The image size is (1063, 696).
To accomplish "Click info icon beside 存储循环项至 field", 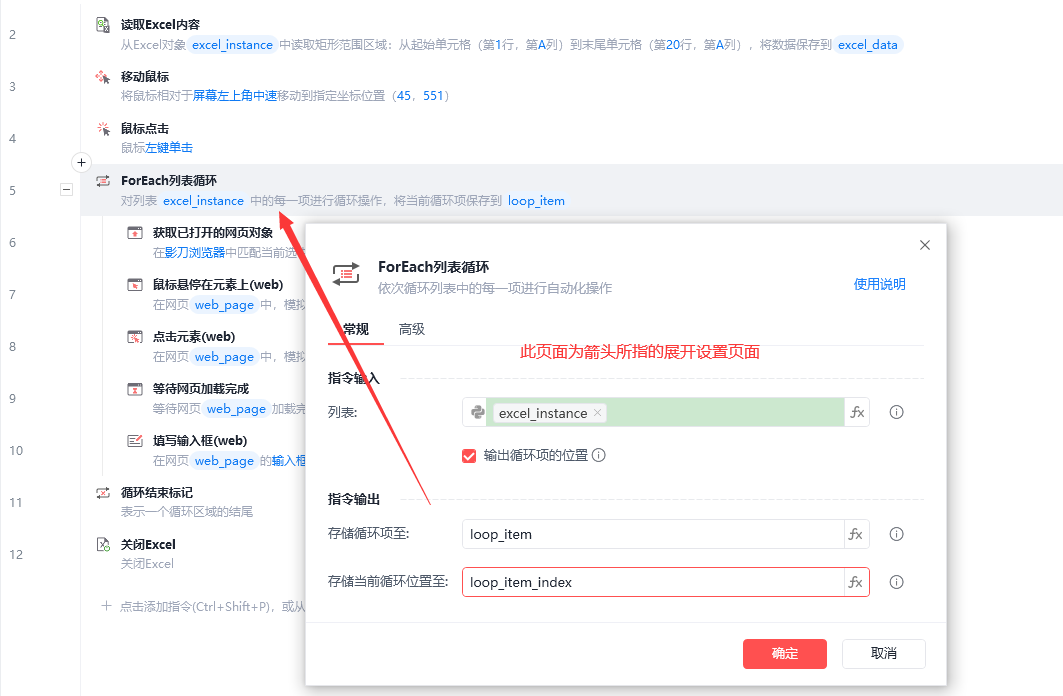I will pyautogui.click(x=896, y=534).
